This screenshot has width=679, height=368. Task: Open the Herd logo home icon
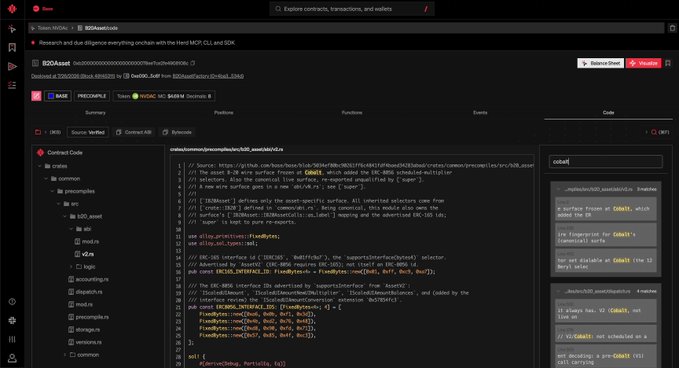tap(12, 8)
